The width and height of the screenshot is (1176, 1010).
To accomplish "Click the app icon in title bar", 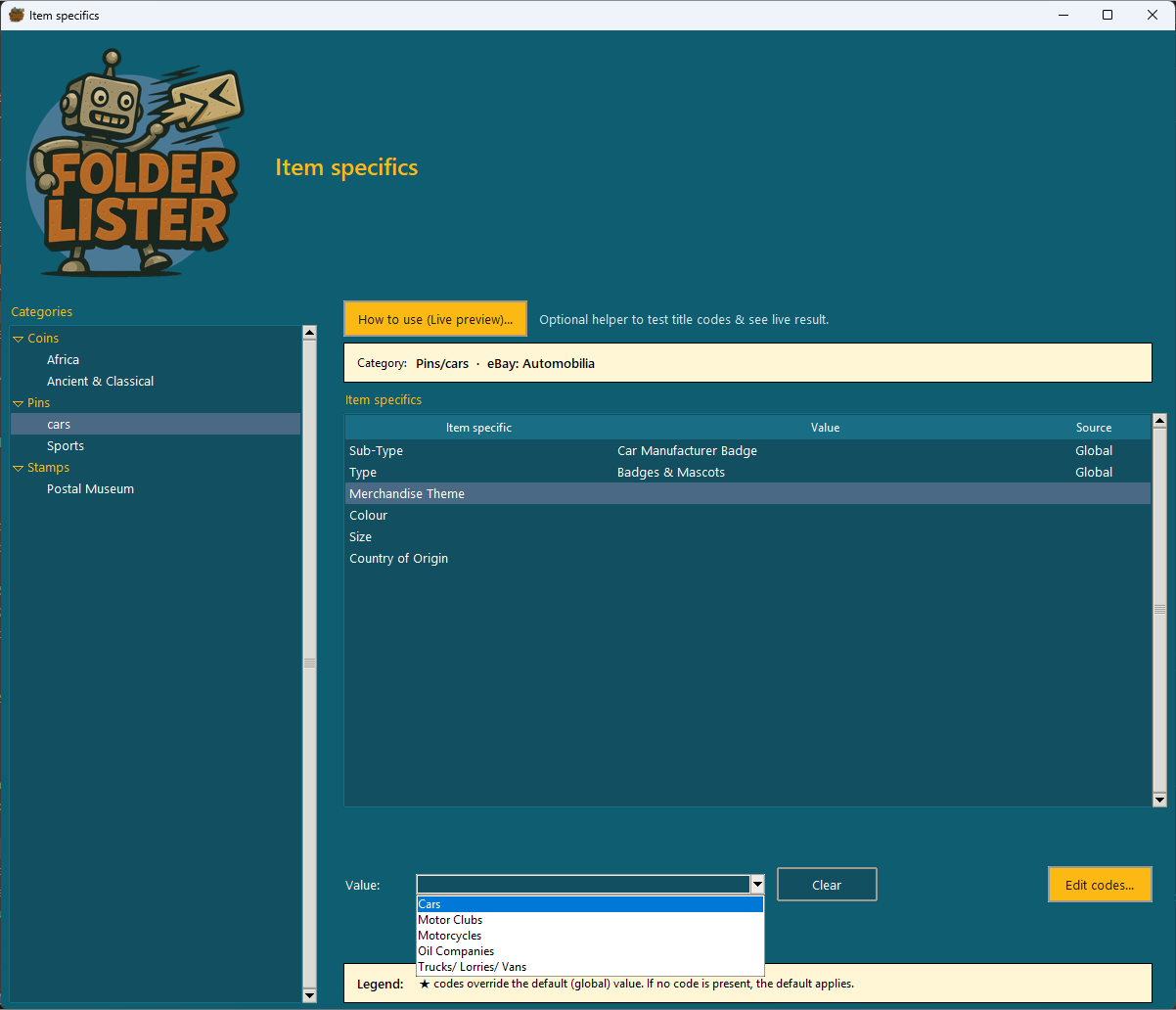I will [16, 15].
